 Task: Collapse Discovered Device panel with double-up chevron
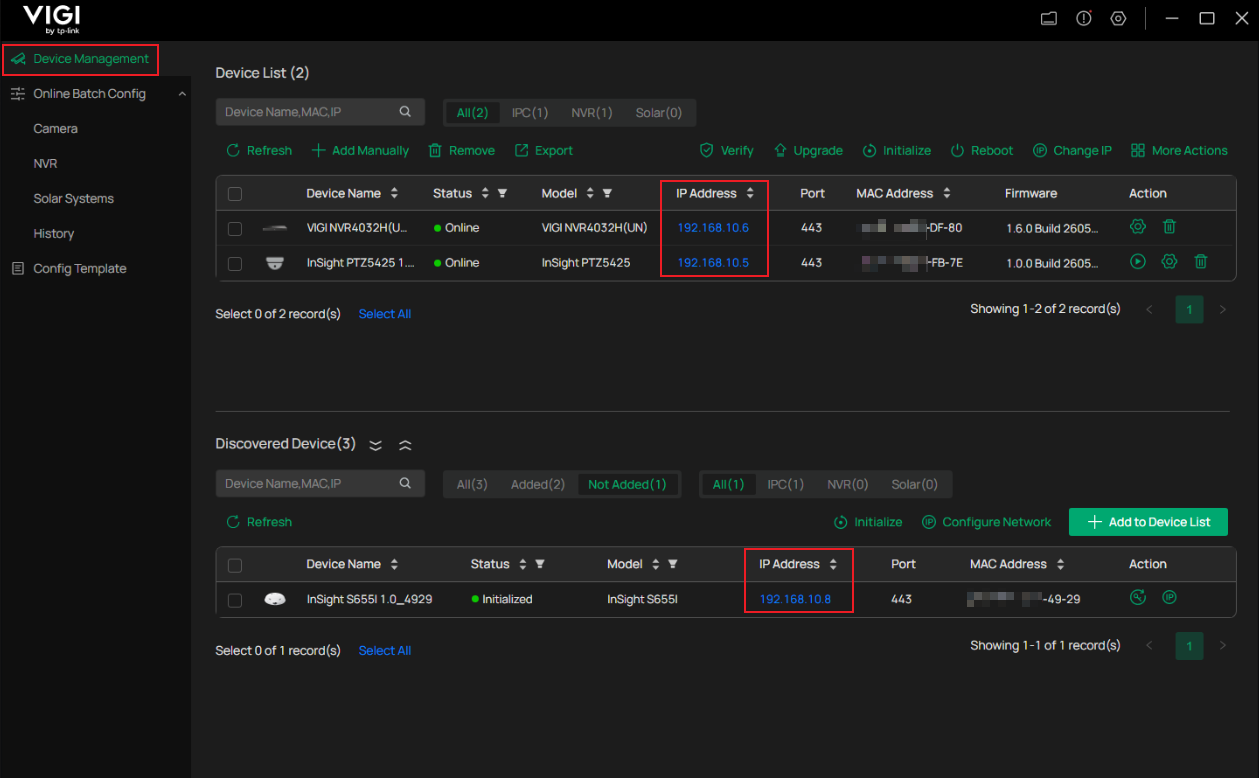[x=405, y=444]
